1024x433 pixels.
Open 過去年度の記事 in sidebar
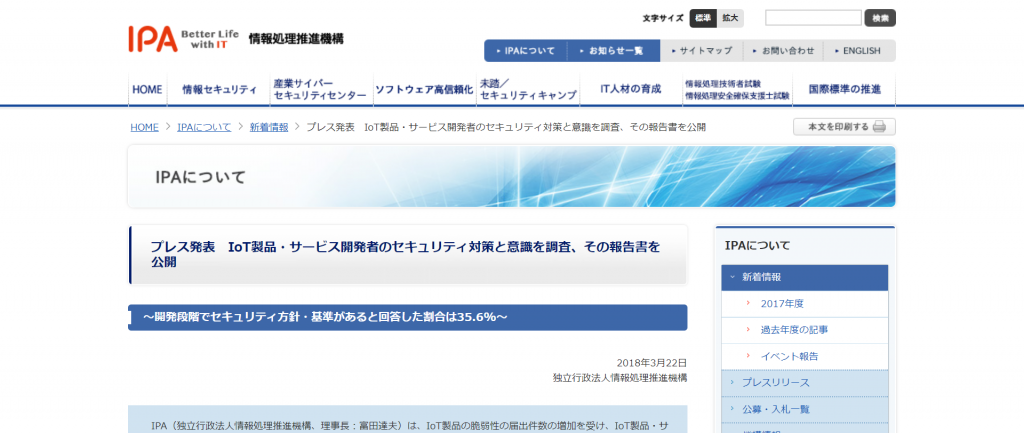805,330
